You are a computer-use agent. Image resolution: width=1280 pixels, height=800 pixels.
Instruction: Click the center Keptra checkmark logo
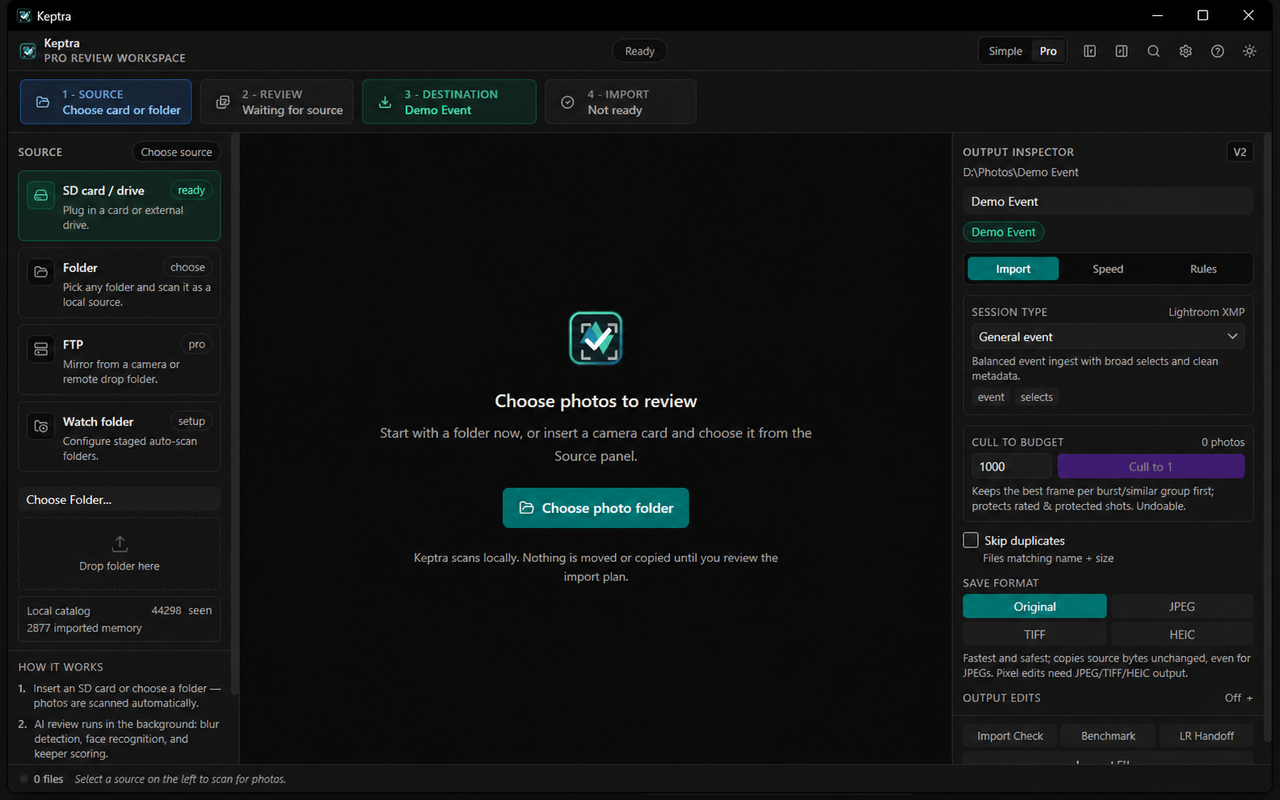coord(596,338)
